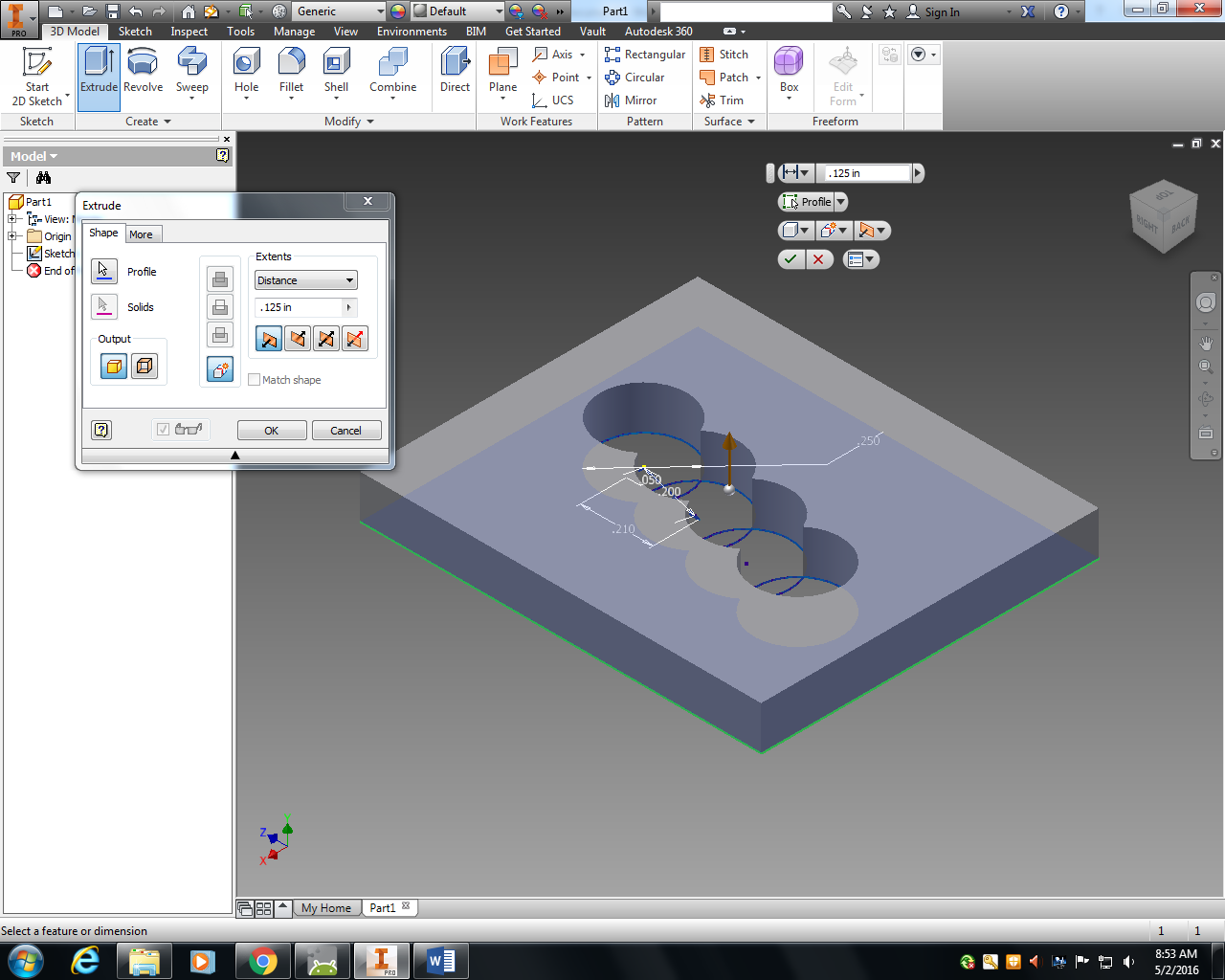This screenshot has height=980, width=1225.
Task: Confirm extrude with OK button
Action: [x=272, y=431]
